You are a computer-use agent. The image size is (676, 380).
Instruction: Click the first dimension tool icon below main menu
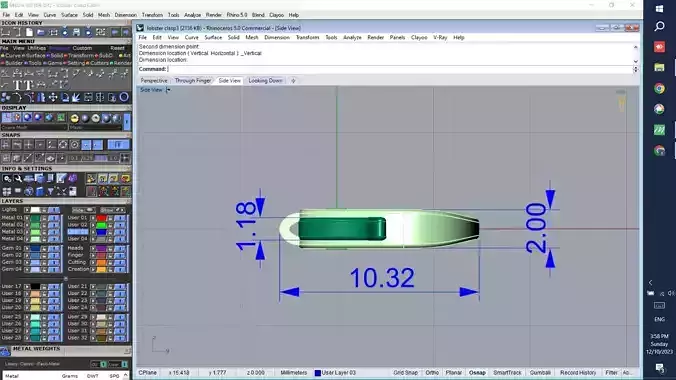6,73
